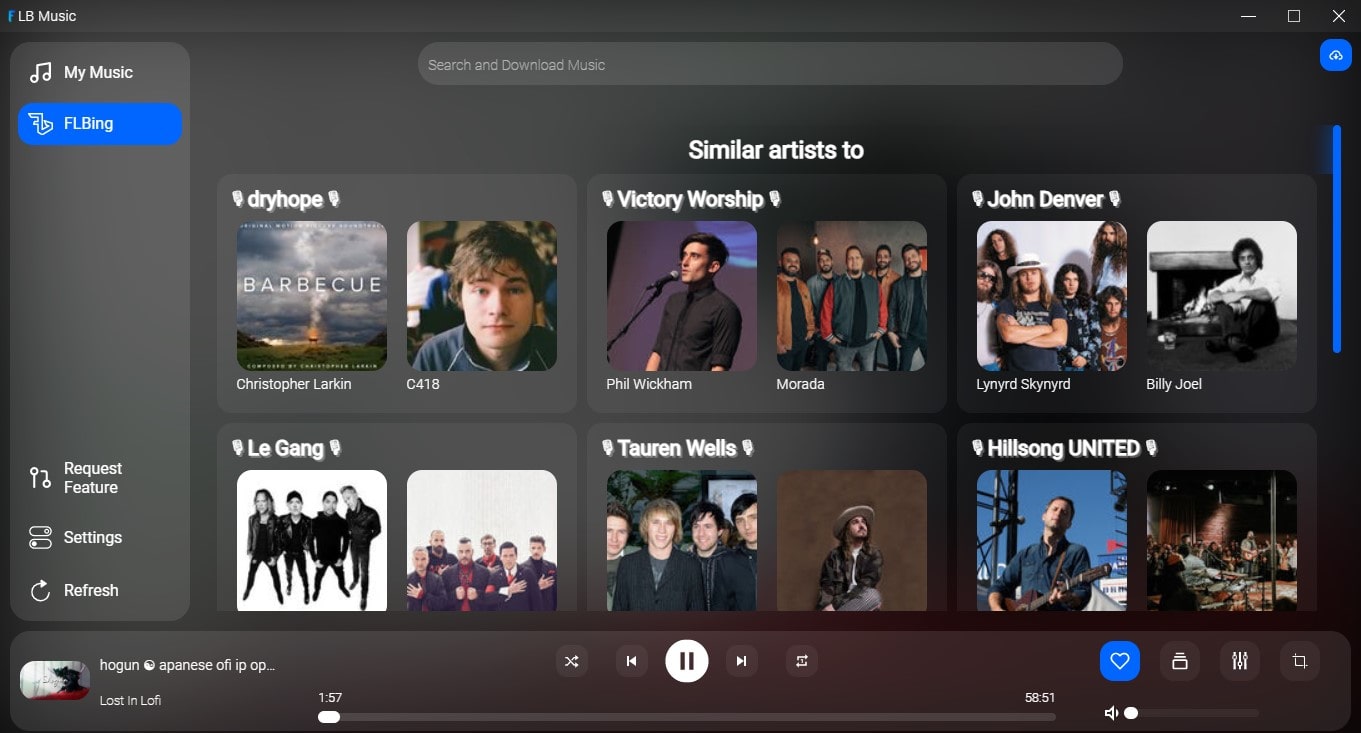The image size is (1361, 733).
Task: Click the crop mini-player icon
Action: click(1300, 661)
